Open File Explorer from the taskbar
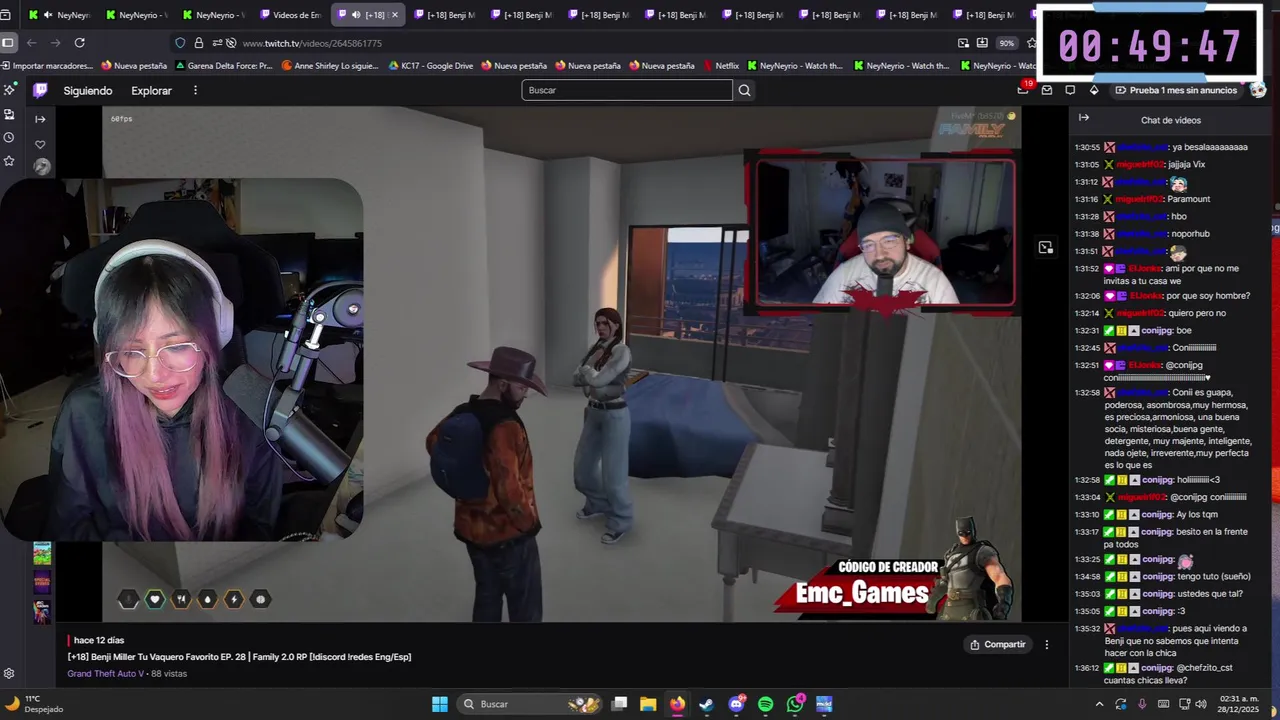The width and height of the screenshot is (1280, 720). point(648,704)
